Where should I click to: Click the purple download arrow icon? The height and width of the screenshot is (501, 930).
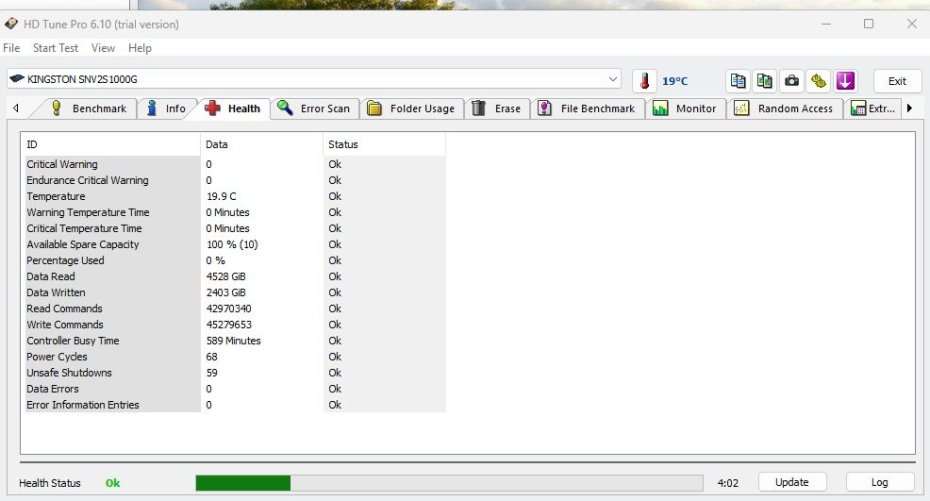tap(845, 81)
